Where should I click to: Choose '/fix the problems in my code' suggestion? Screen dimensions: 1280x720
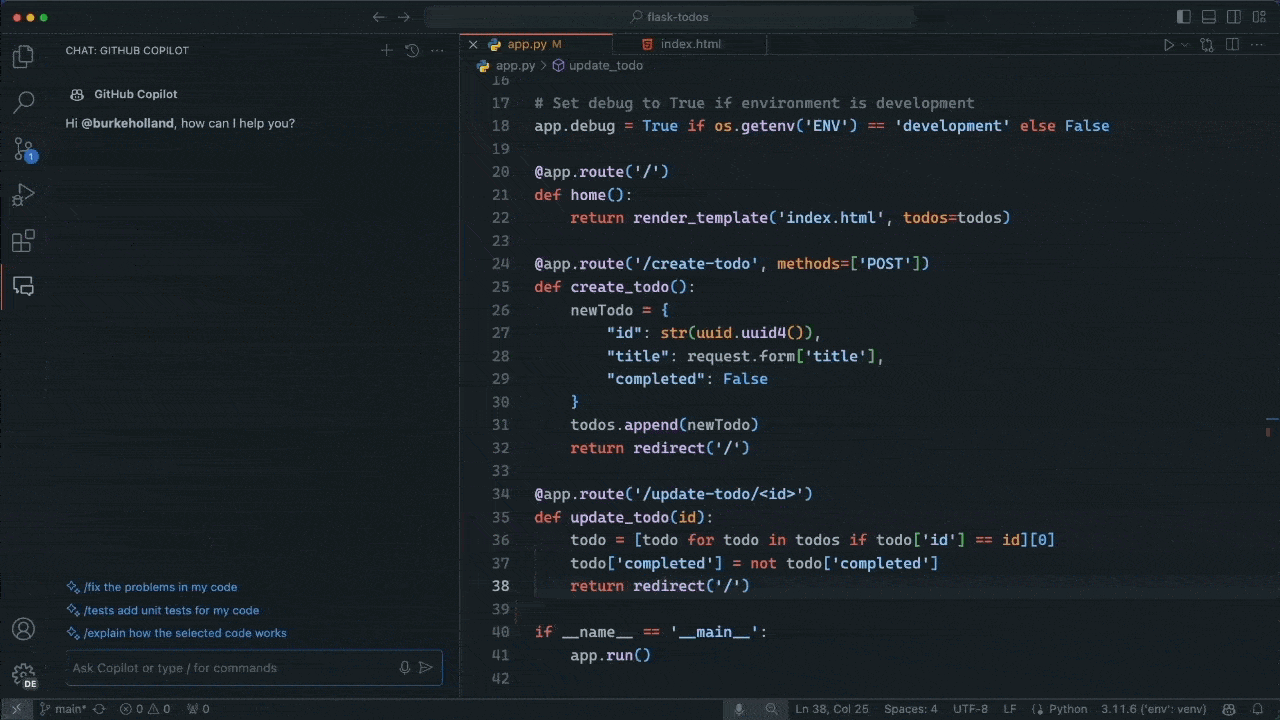point(152,587)
